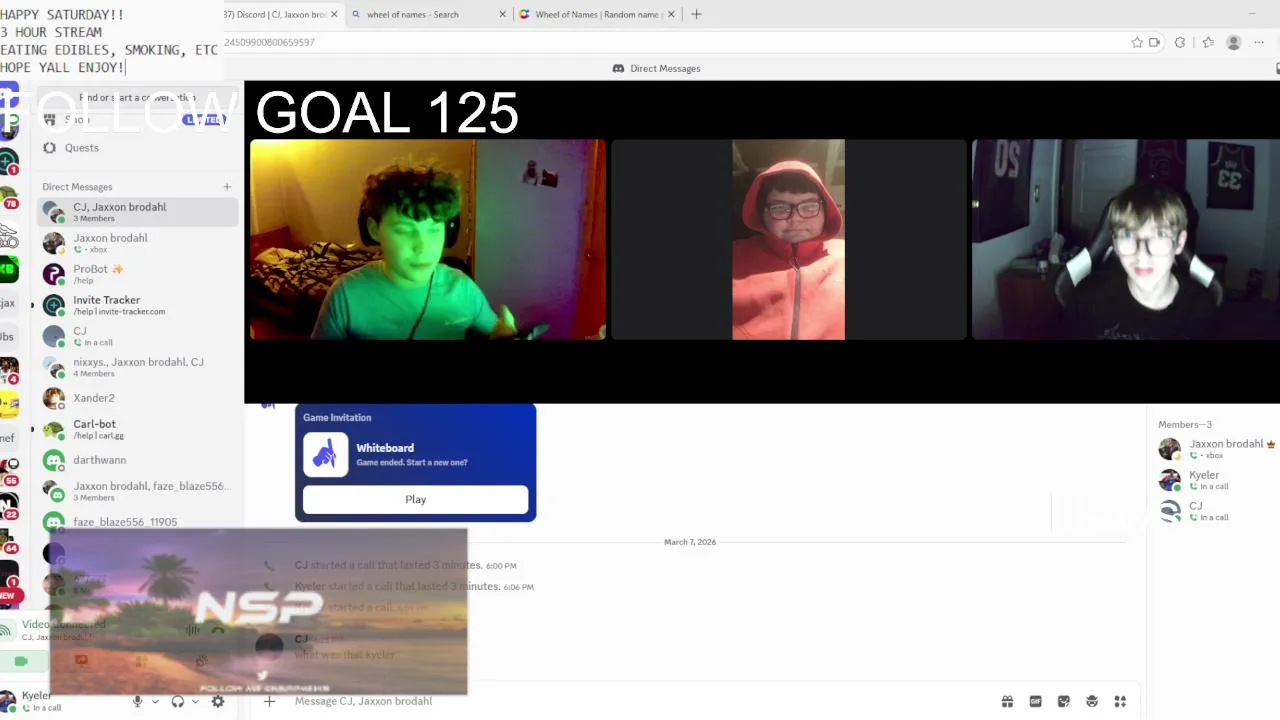Open browser extensions puzzle icon
Viewport: 1280px width, 720px height.
tap(1180, 42)
